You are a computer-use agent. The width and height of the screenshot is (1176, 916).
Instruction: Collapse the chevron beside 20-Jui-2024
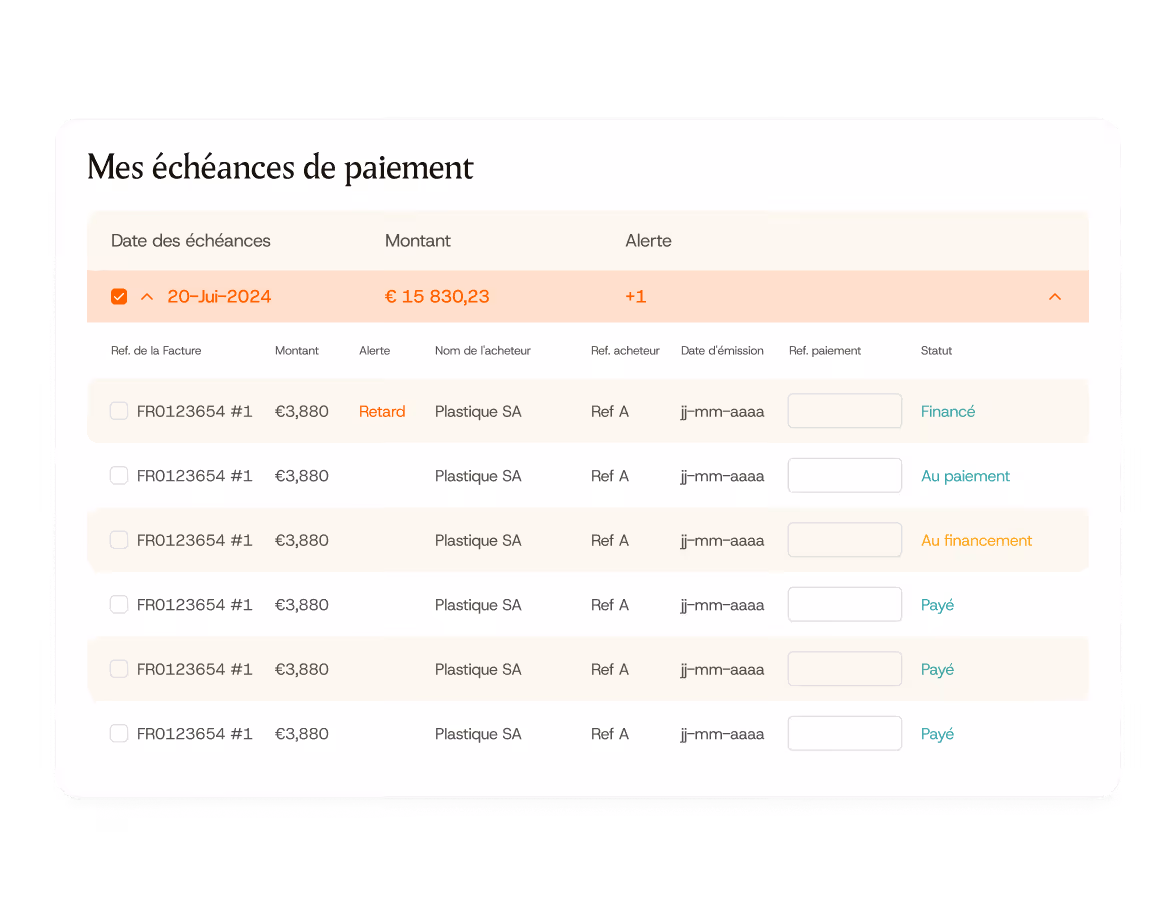[x=147, y=297]
